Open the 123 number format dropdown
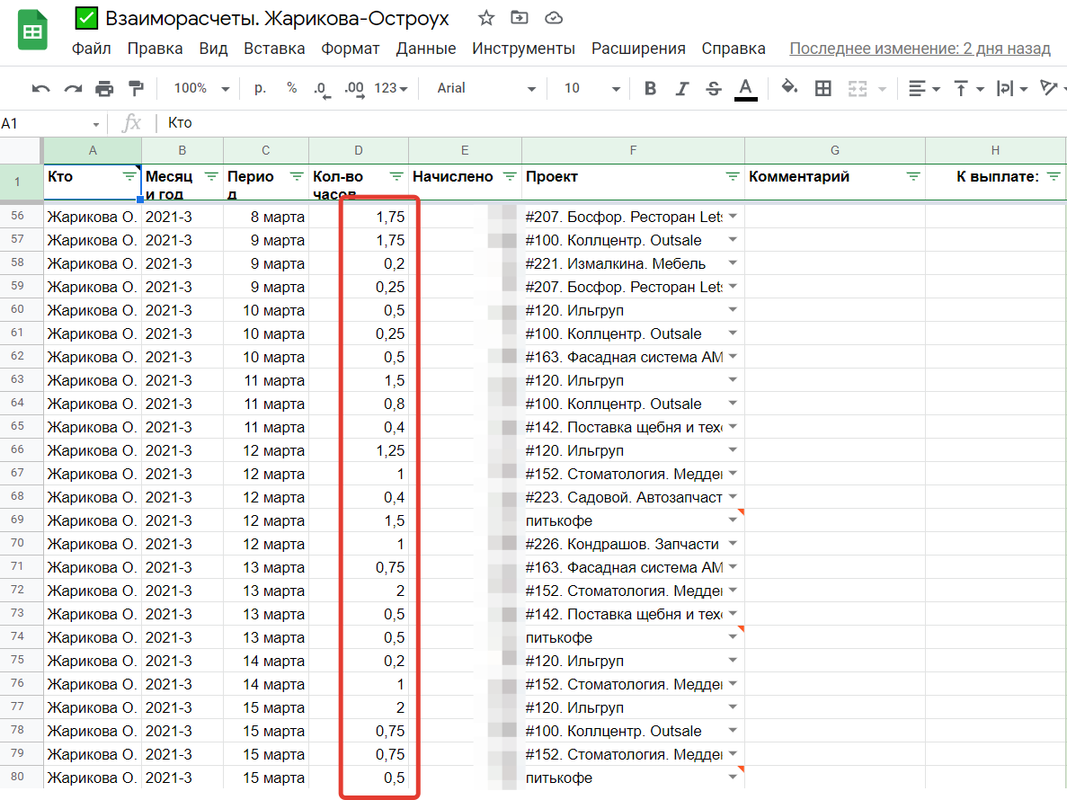The image size is (1067, 800). [x=391, y=88]
